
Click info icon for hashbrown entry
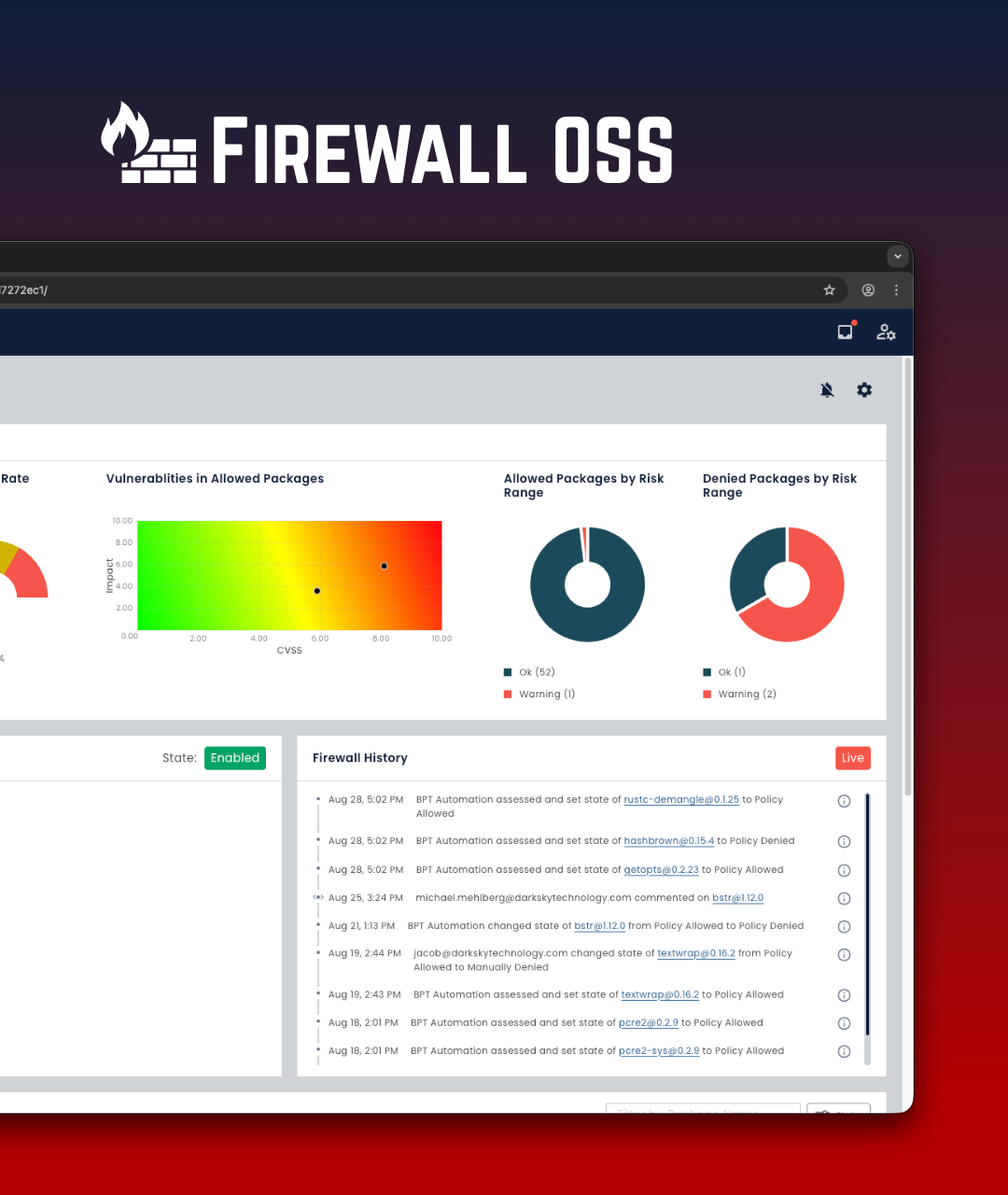844,842
